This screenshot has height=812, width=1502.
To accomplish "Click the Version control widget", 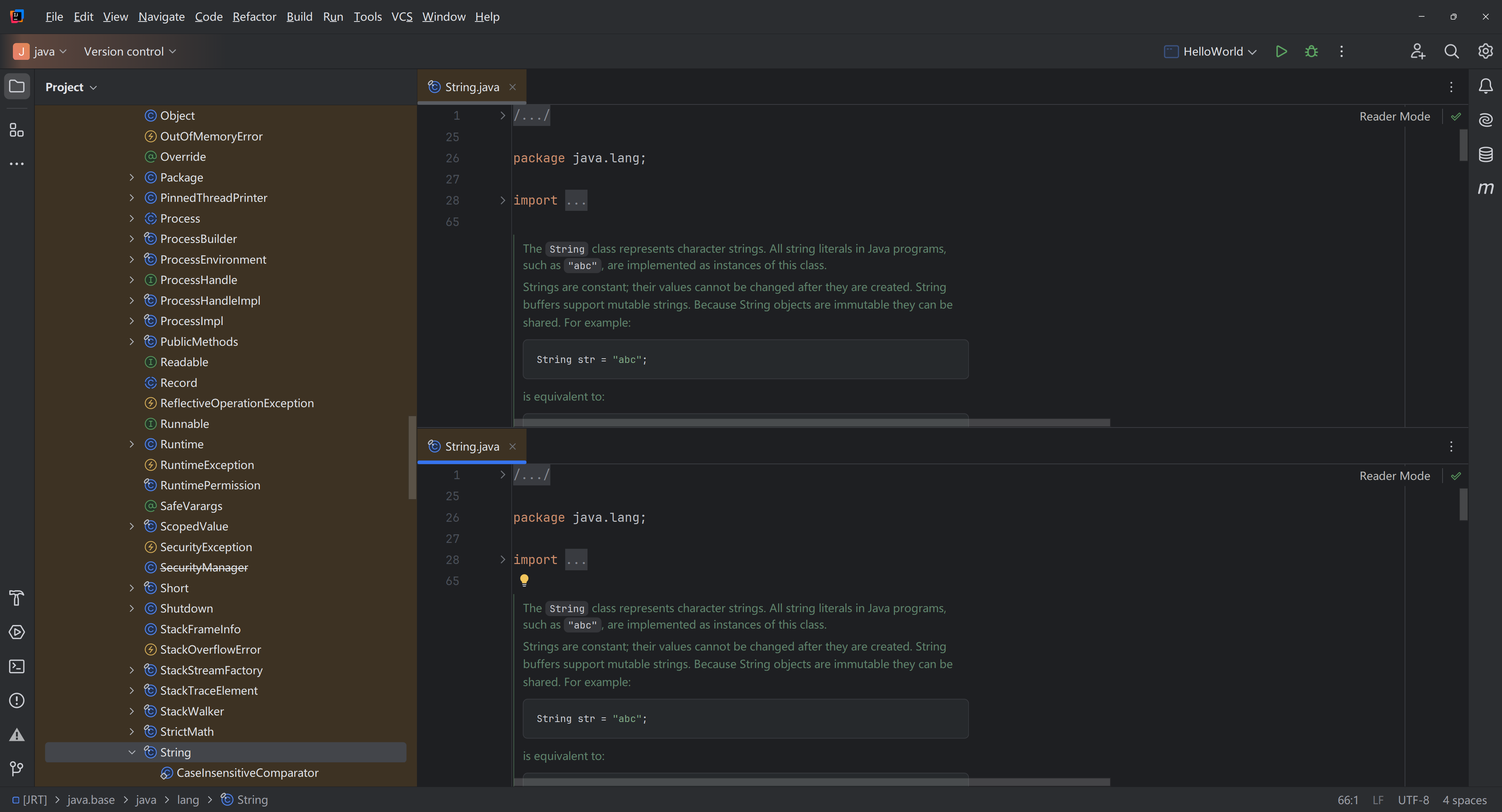I will coord(129,51).
